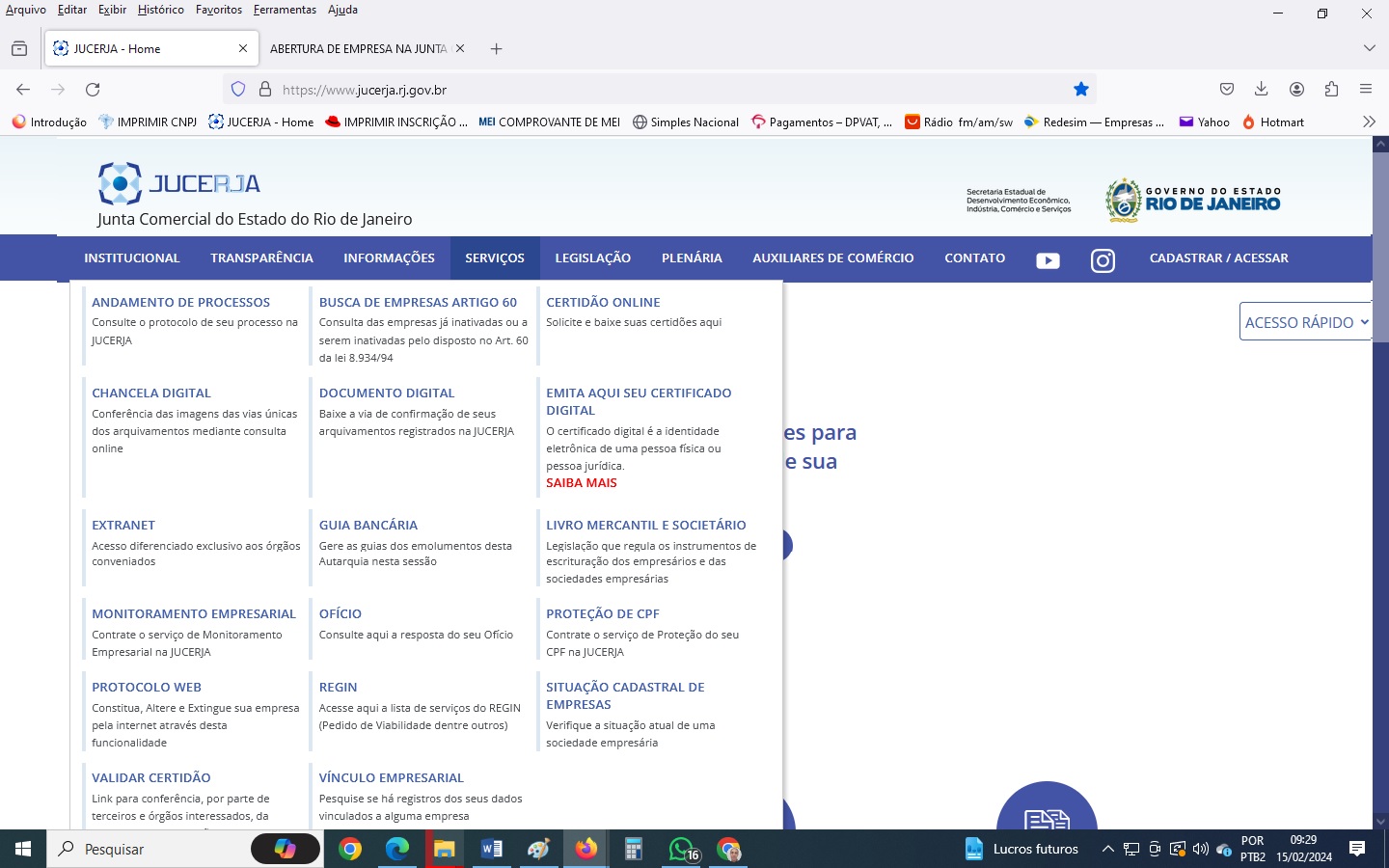Open the ANDAMENTO DE PROCESSOS link
The image size is (1389, 868).
[x=180, y=302]
